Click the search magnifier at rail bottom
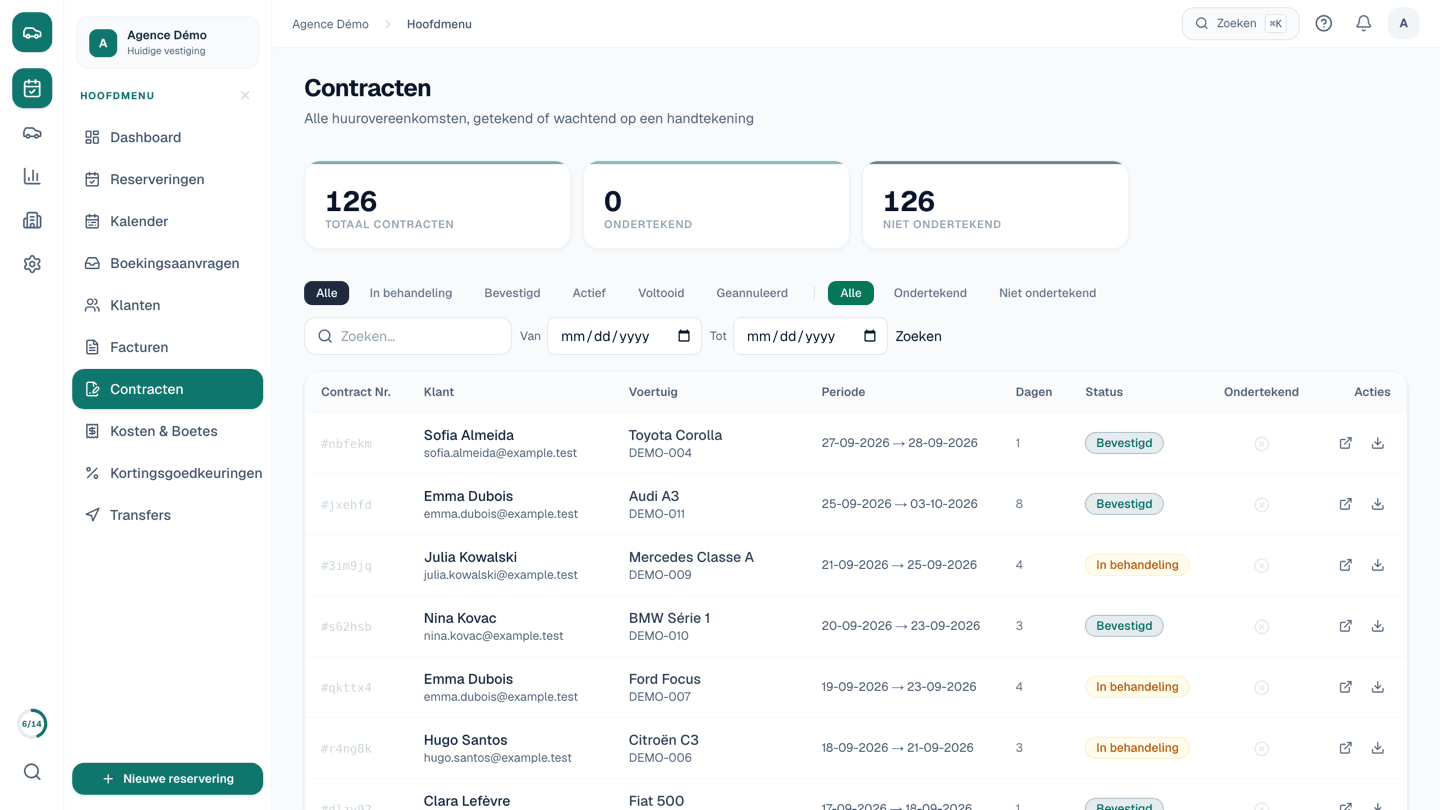Image resolution: width=1440 pixels, height=810 pixels. [32, 772]
